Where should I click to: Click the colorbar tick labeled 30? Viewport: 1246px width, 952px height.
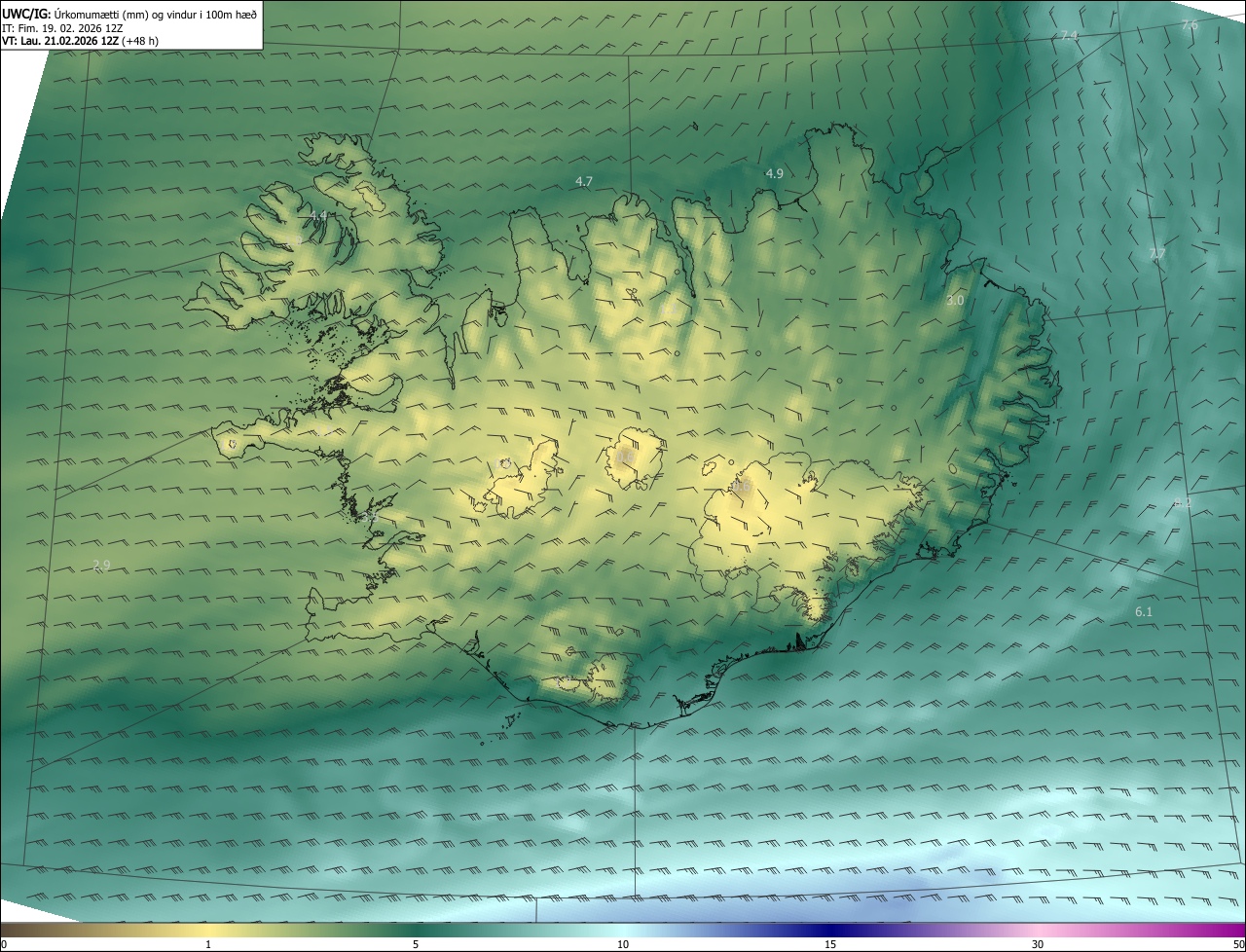tap(1038, 945)
